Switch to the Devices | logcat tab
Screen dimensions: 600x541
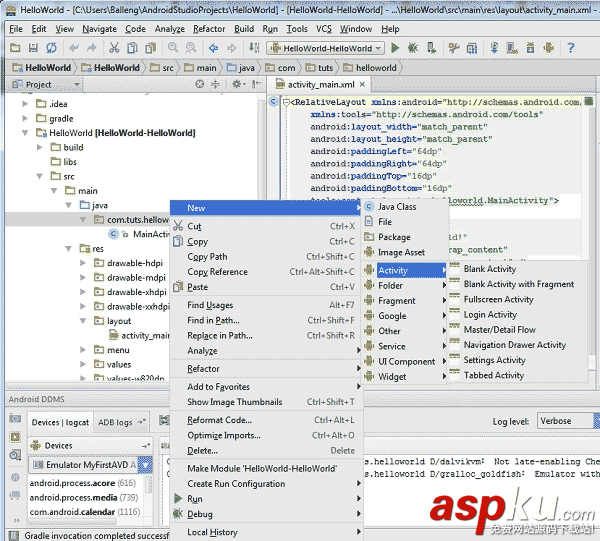(x=60, y=422)
